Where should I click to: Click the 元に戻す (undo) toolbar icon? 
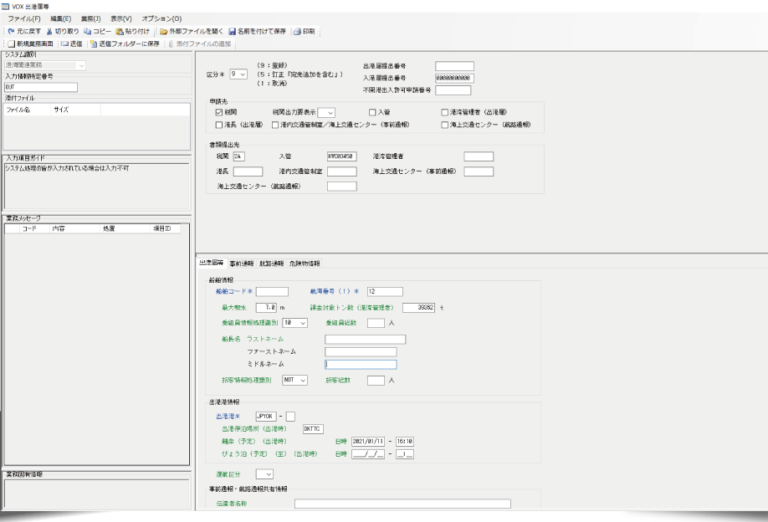11,31
